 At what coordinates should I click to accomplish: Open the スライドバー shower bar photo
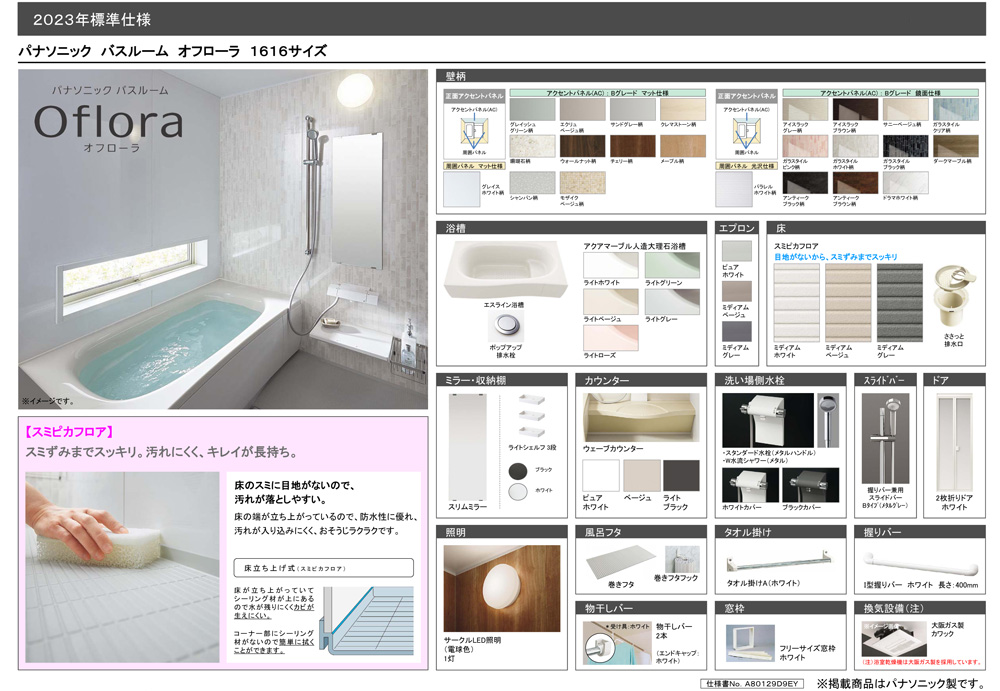click(x=885, y=438)
